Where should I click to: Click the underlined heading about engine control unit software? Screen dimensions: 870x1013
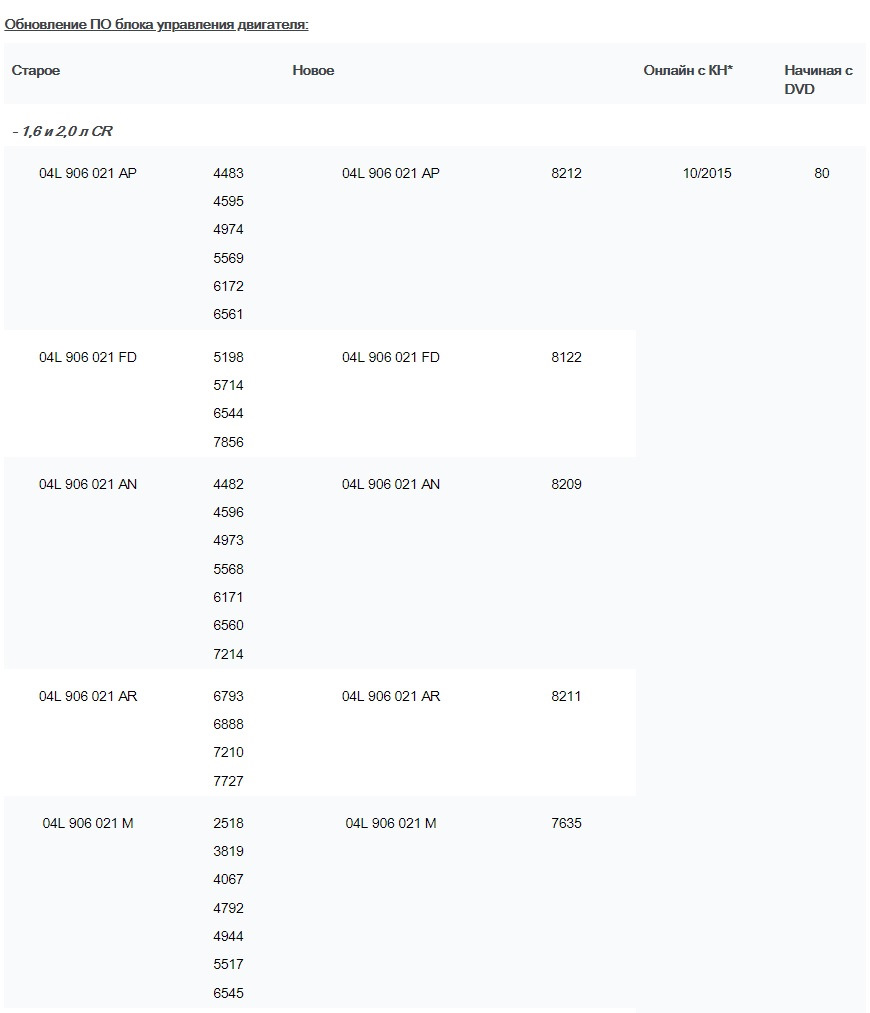point(156,25)
